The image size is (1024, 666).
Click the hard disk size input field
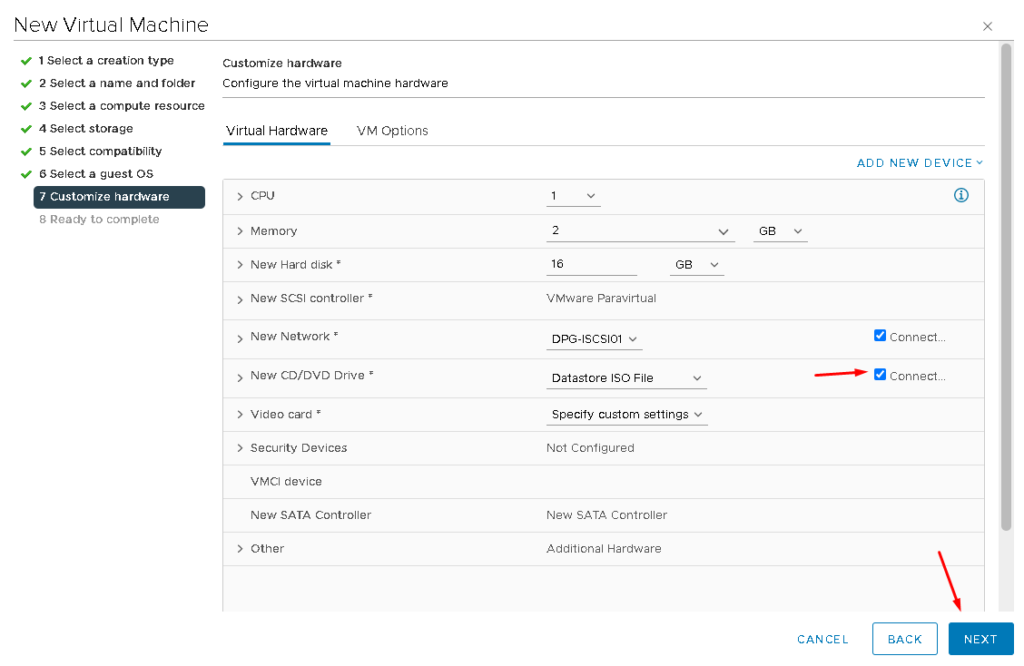(x=591, y=264)
